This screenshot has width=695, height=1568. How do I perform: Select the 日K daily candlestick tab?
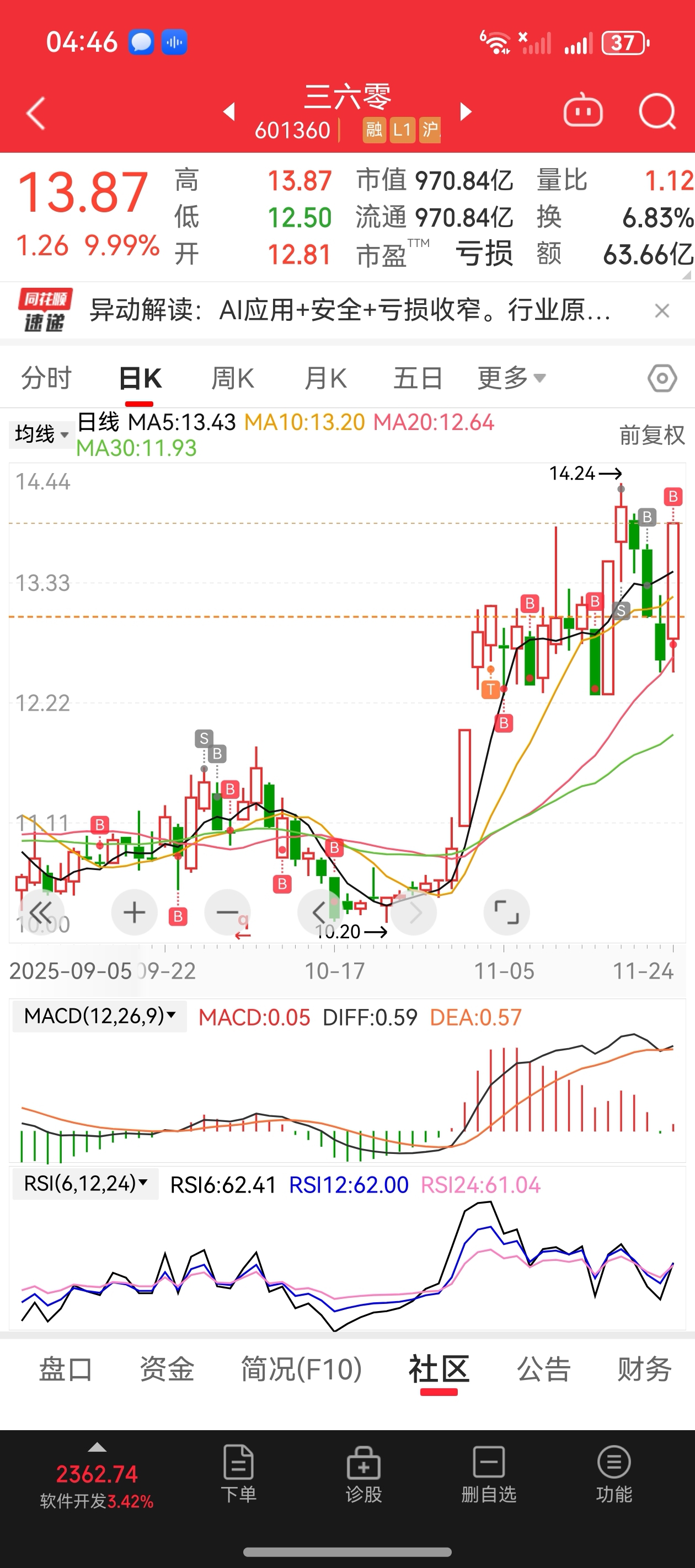(x=140, y=379)
